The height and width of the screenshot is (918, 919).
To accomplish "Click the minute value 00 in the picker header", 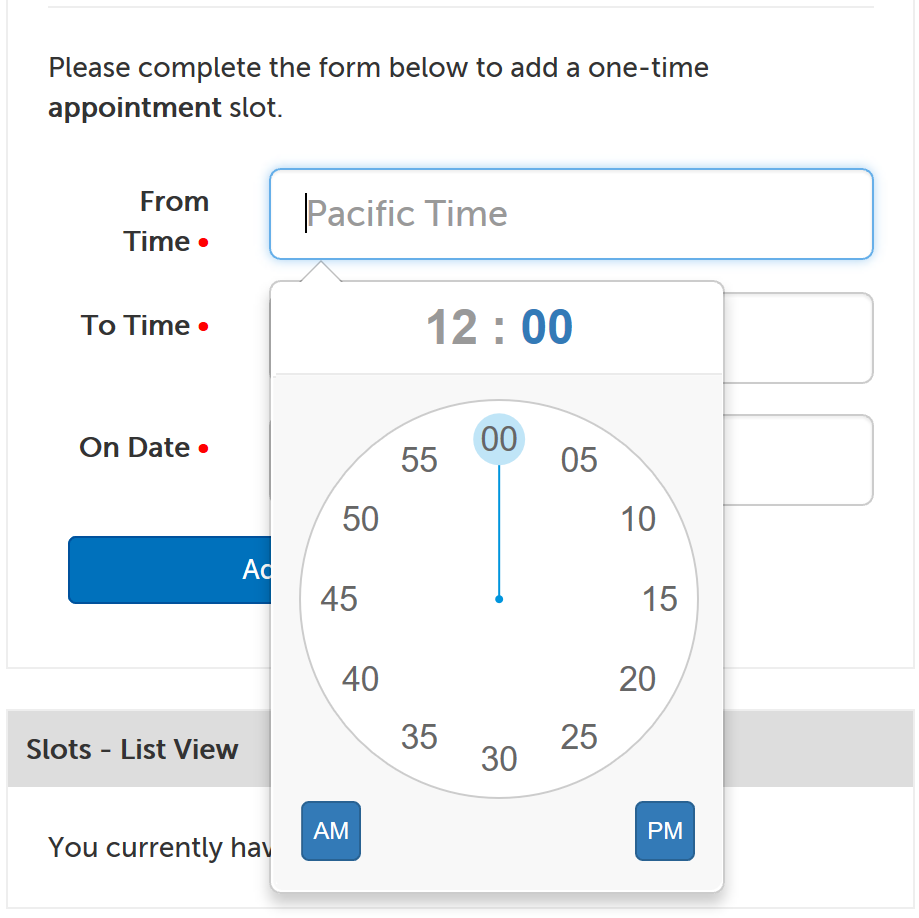I will tap(546, 327).
